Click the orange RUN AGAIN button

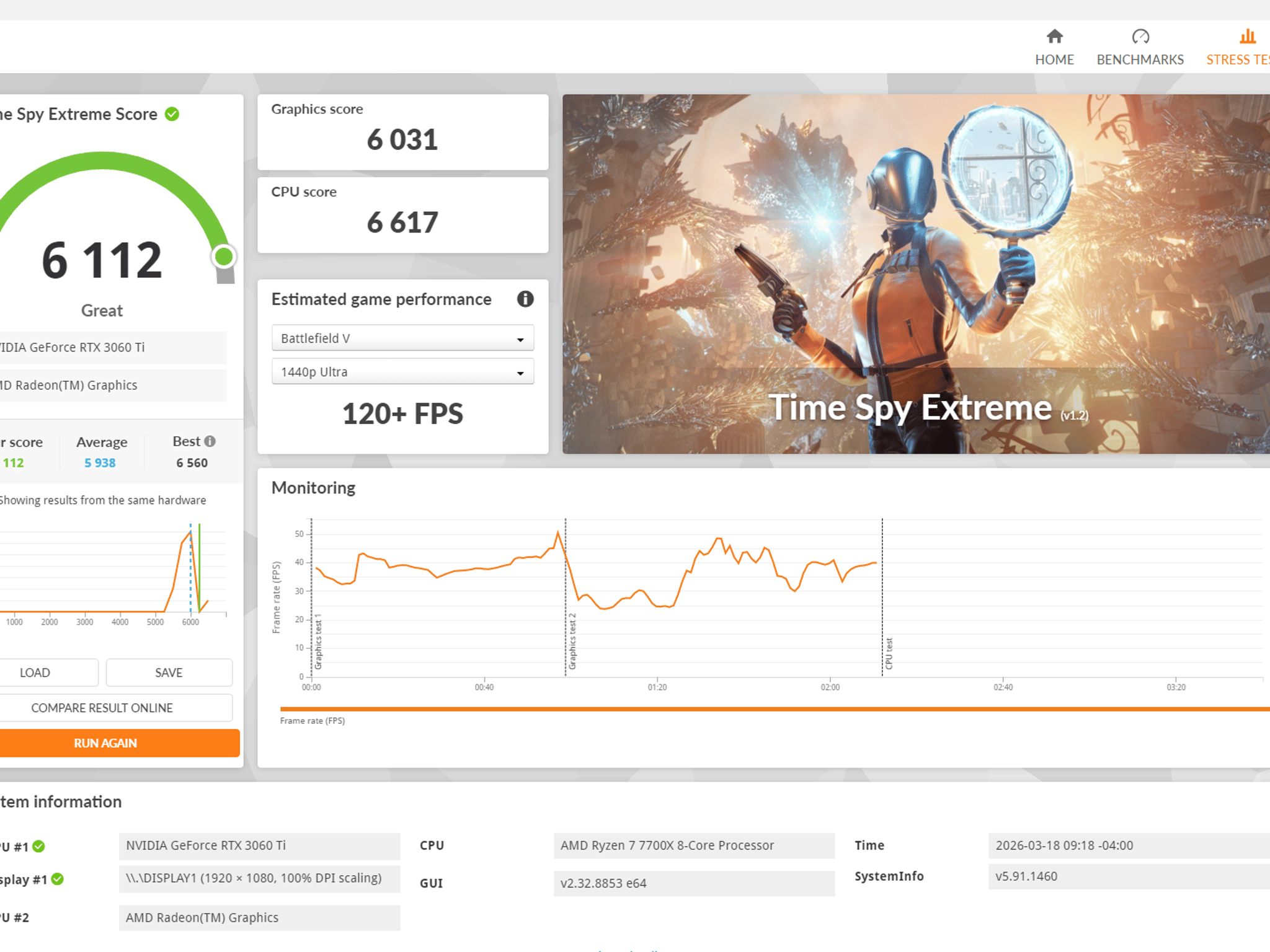click(119, 743)
